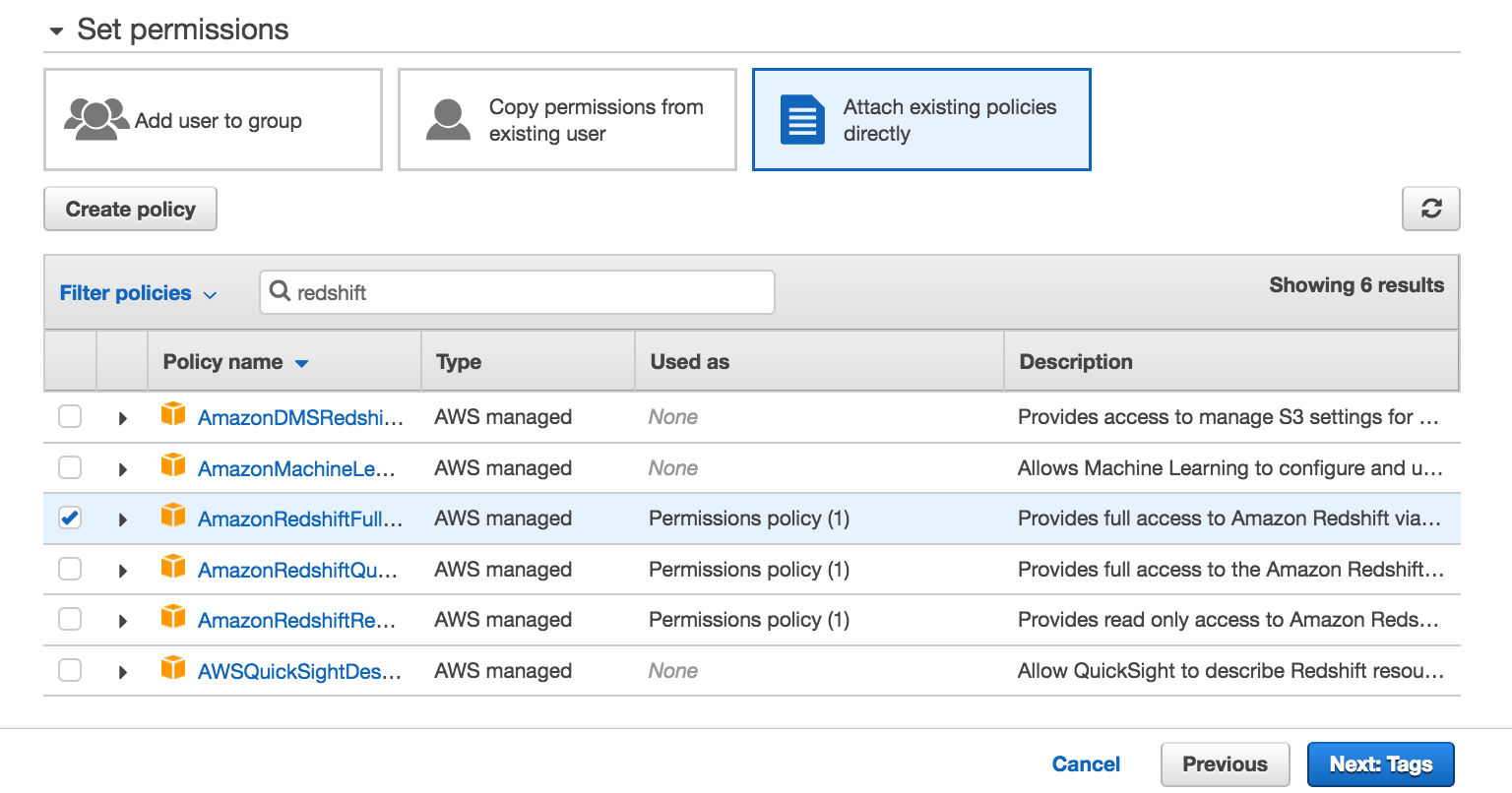Collapse the Set permissions section

tap(56, 30)
